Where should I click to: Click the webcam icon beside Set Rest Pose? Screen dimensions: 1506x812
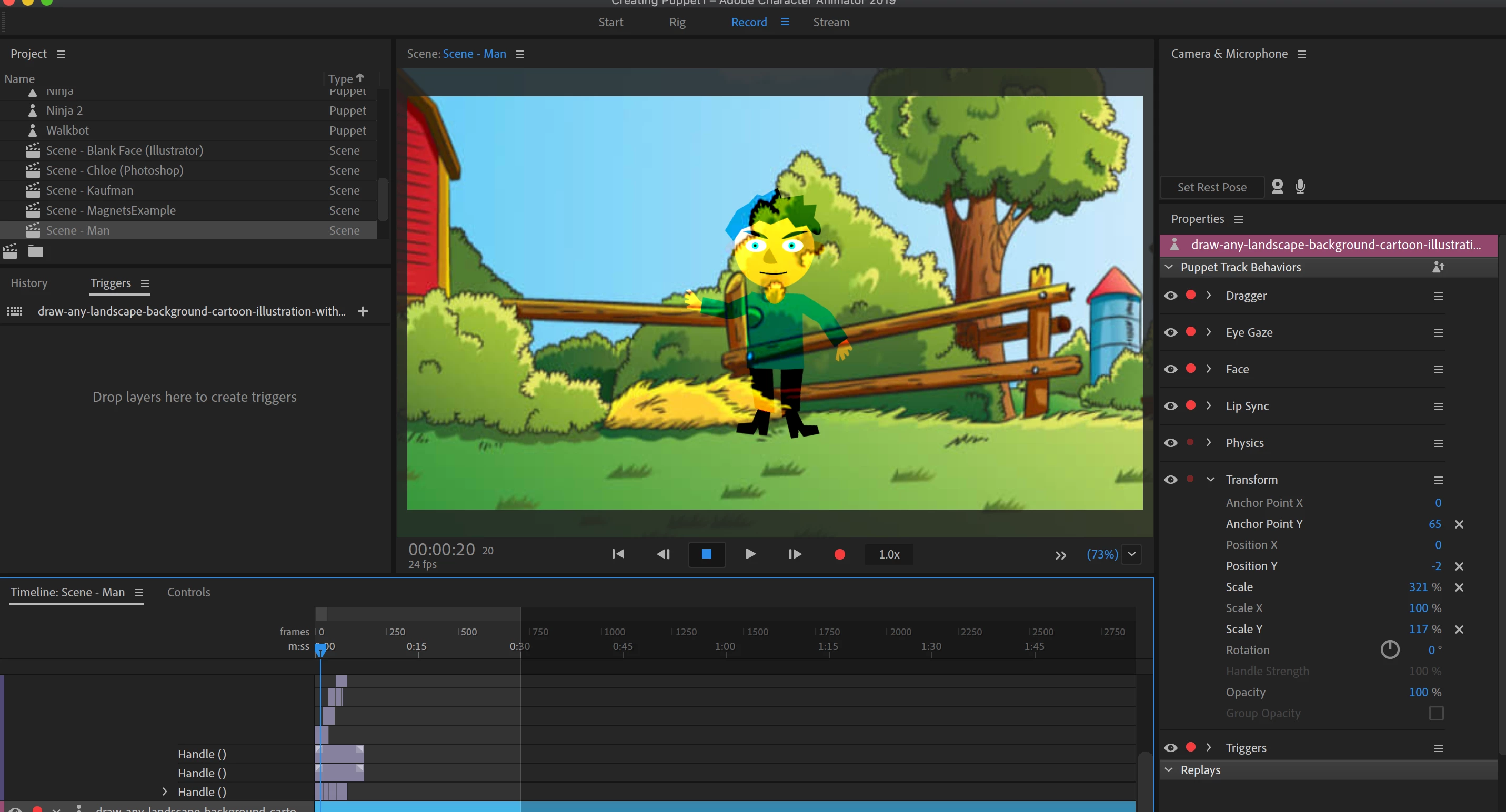click(x=1278, y=186)
